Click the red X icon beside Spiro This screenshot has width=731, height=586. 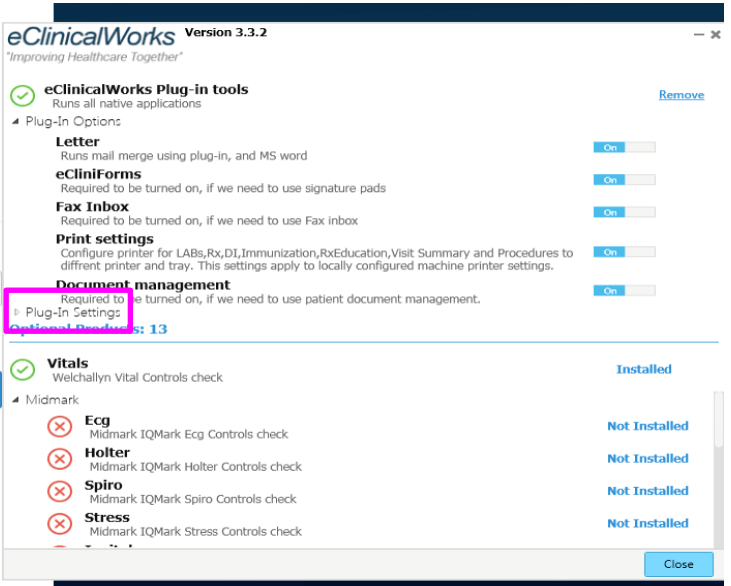pos(60,491)
